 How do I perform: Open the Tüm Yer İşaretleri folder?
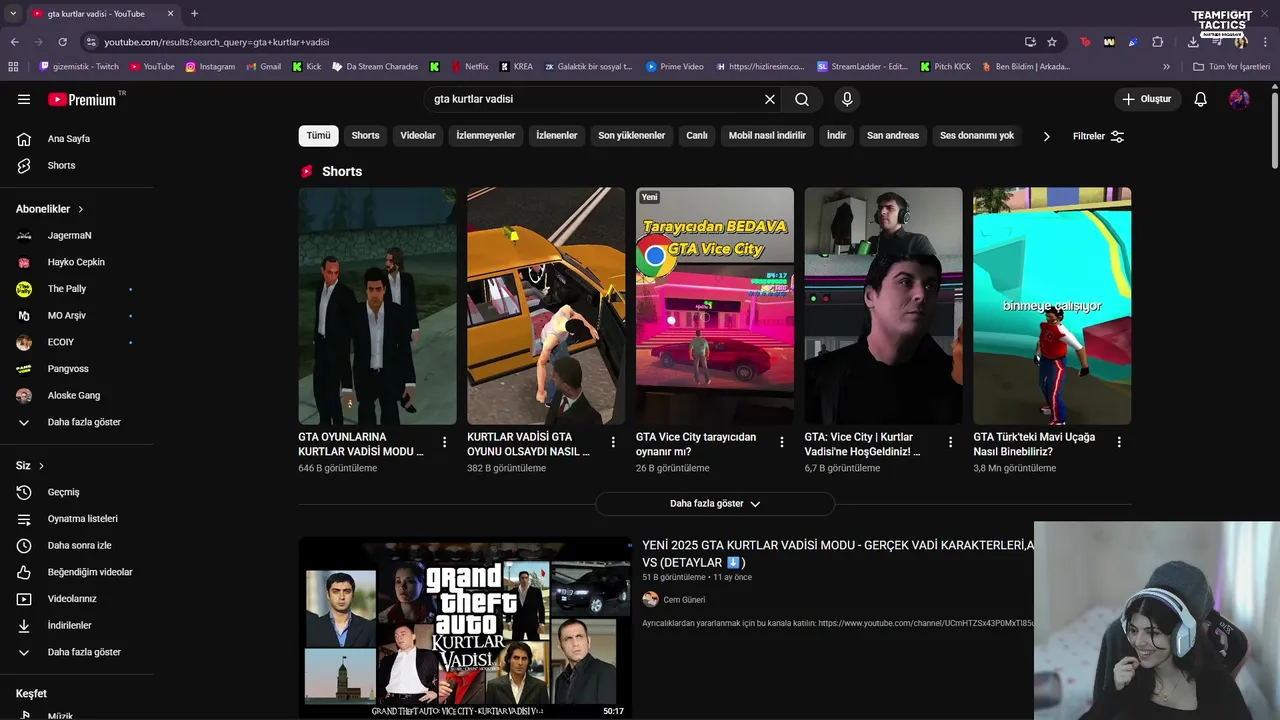point(1231,67)
